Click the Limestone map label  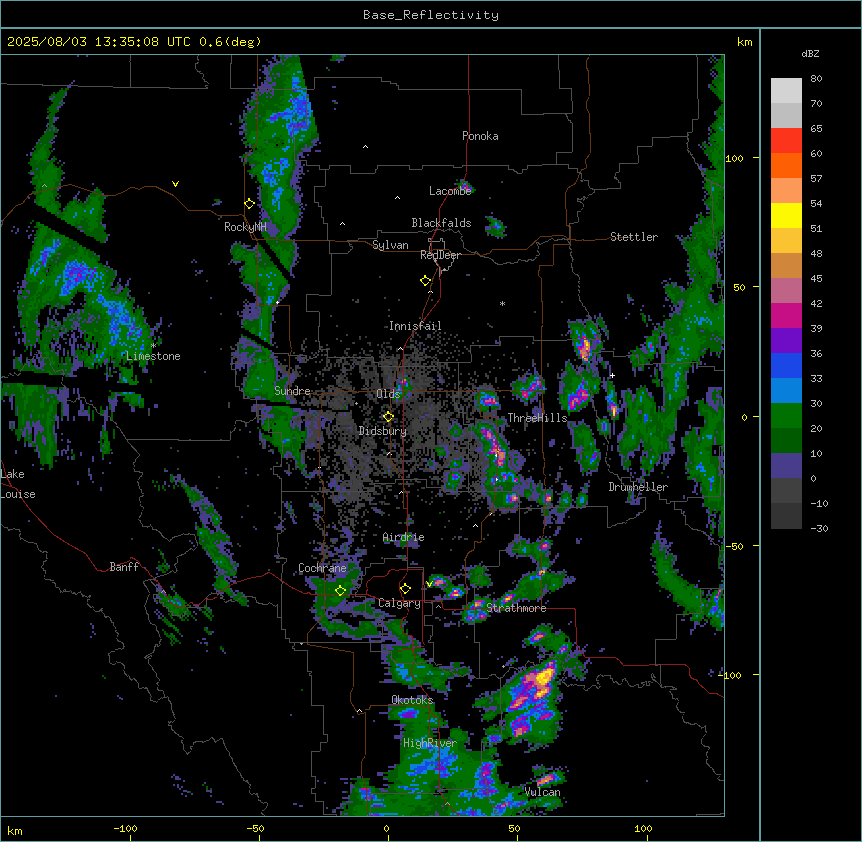point(153,356)
